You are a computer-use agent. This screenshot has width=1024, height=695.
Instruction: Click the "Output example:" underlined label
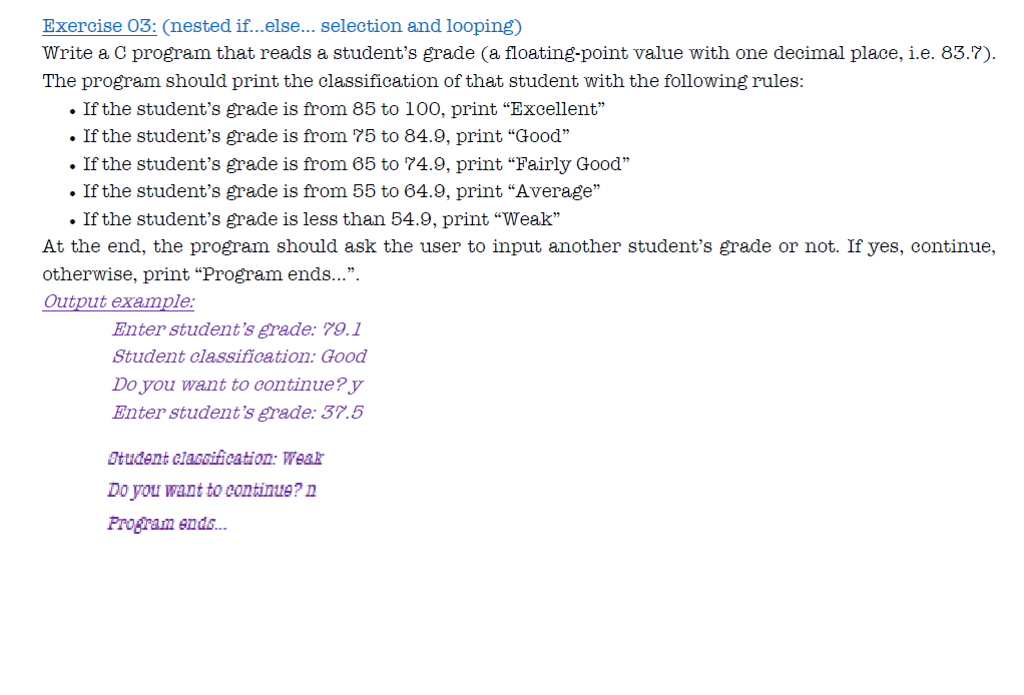tap(119, 301)
